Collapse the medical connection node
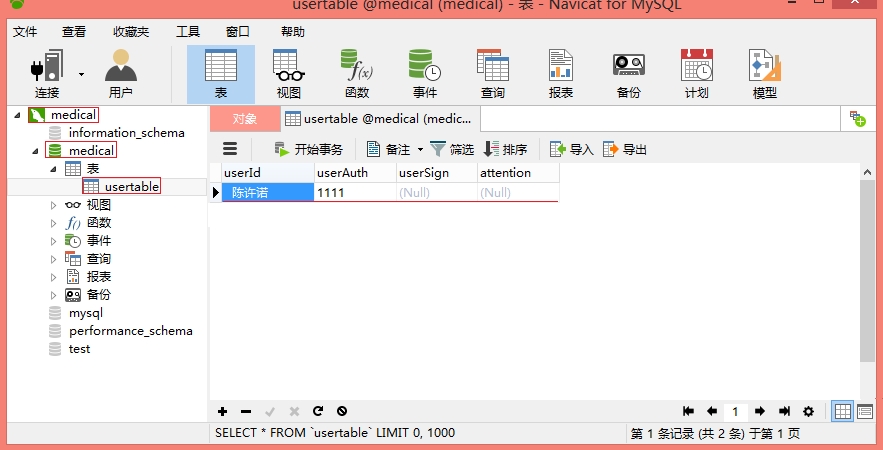This screenshot has width=883, height=450. 17,115
